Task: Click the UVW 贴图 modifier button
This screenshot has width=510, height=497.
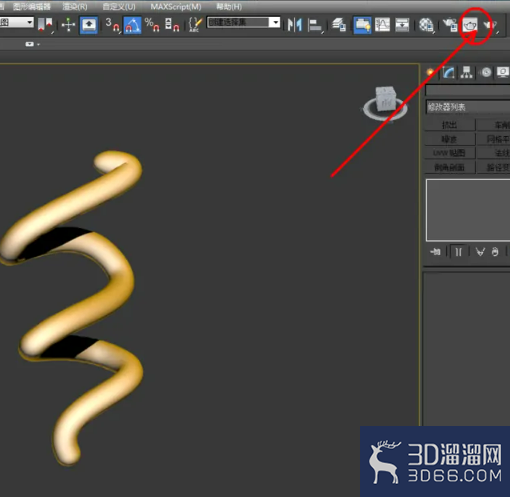Action: coord(450,153)
